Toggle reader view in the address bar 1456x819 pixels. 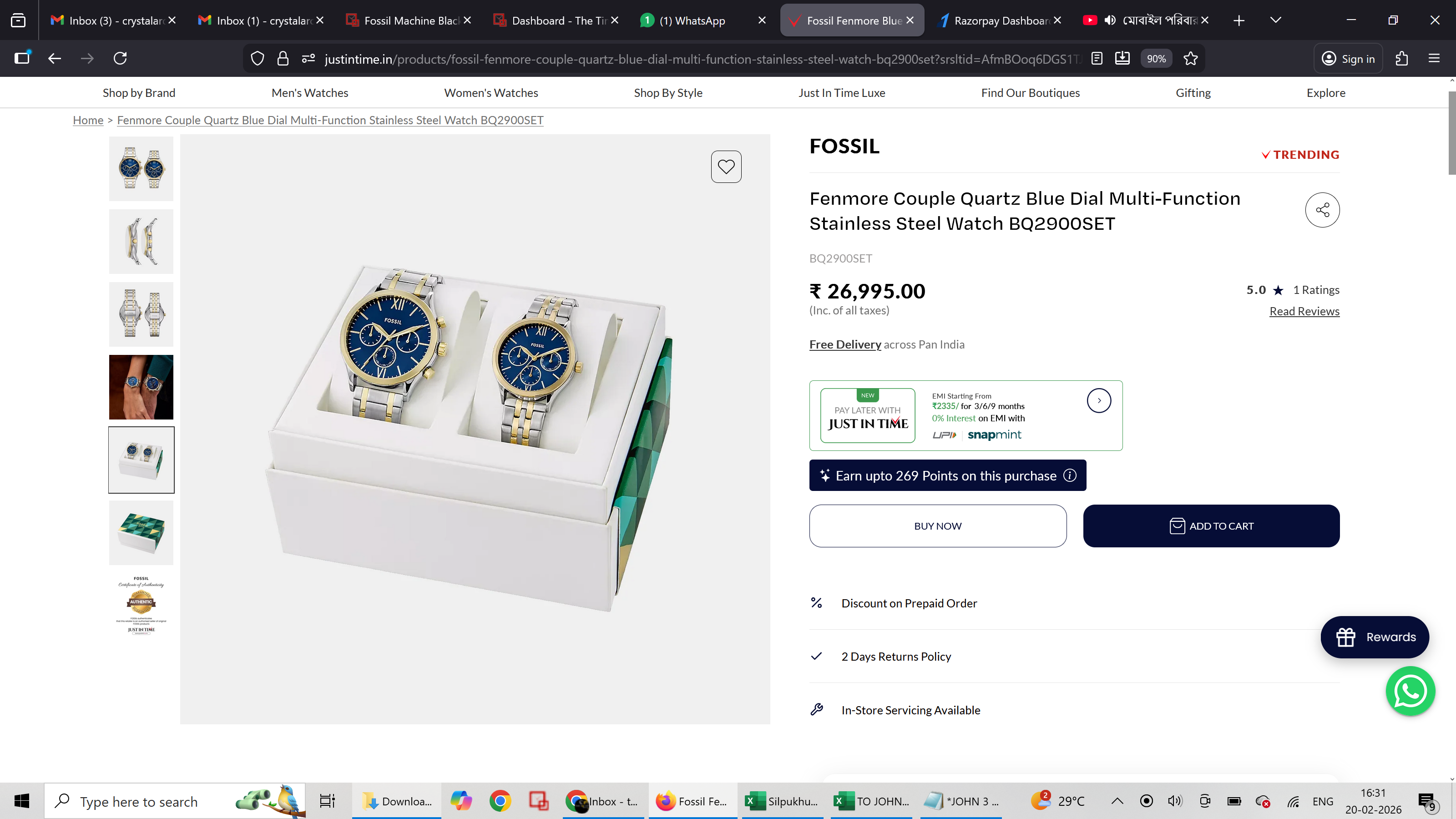click(x=1097, y=59)
